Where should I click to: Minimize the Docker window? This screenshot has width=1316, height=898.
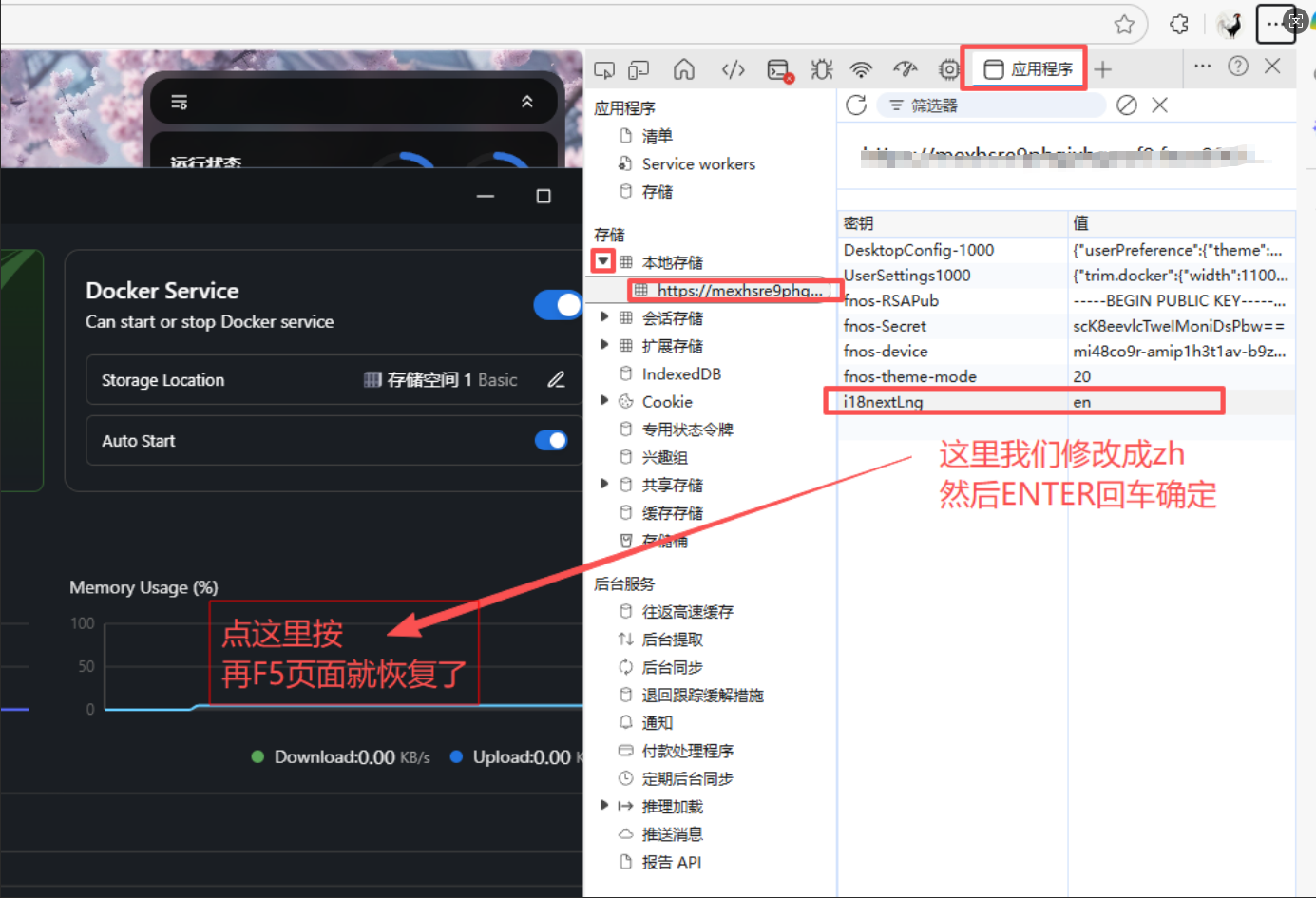(x=486, y=196)
